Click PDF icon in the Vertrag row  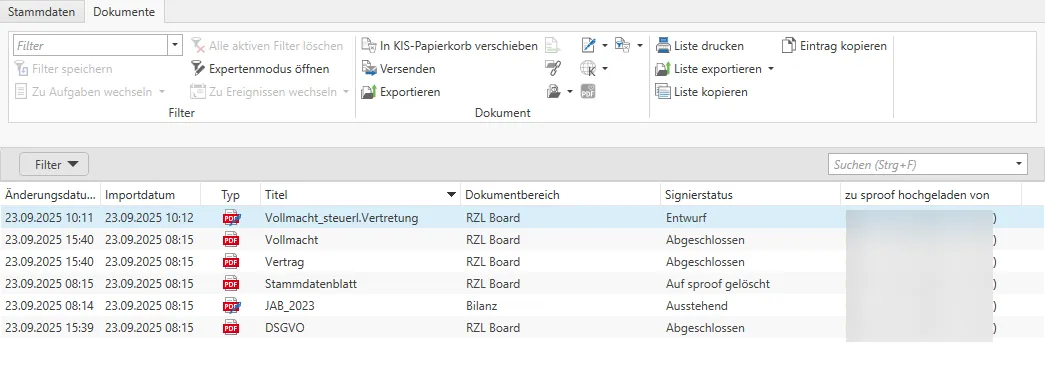(231, 261)
